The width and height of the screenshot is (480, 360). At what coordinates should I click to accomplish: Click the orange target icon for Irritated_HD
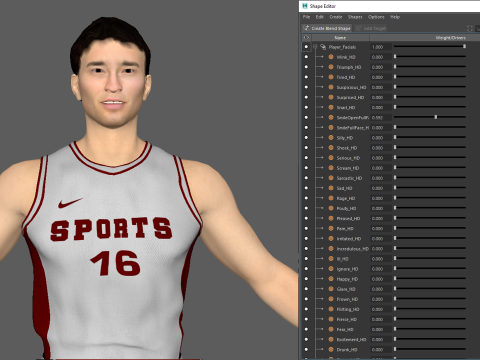331,239
